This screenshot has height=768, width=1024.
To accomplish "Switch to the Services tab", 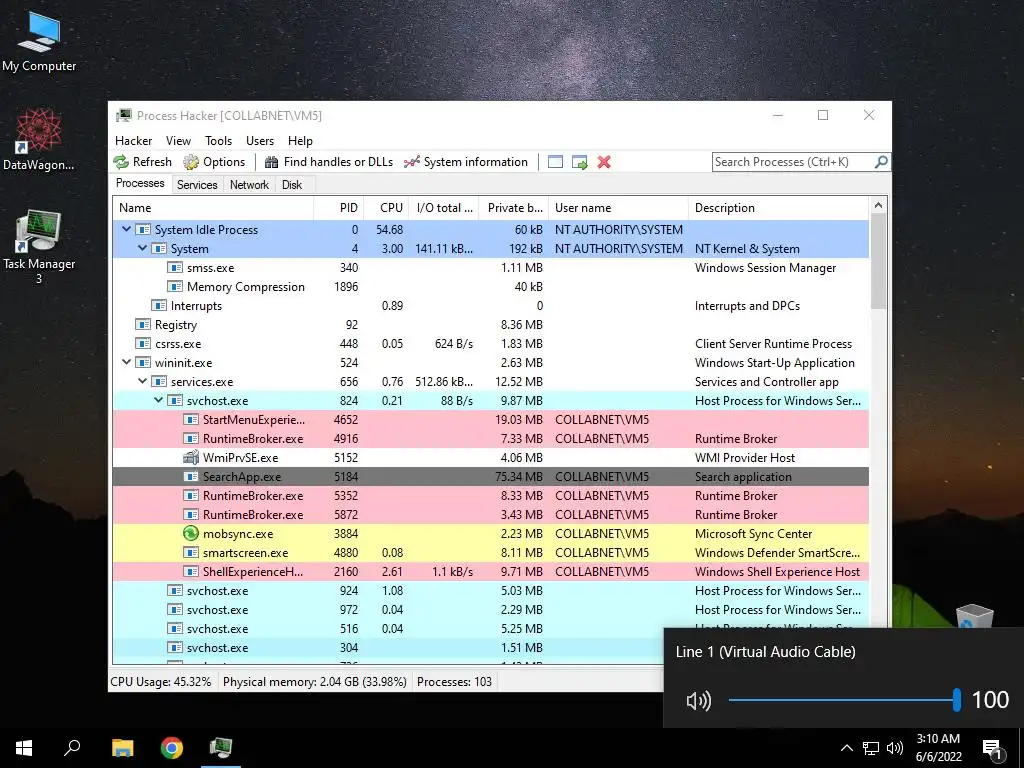I will [x=197, y=185].
